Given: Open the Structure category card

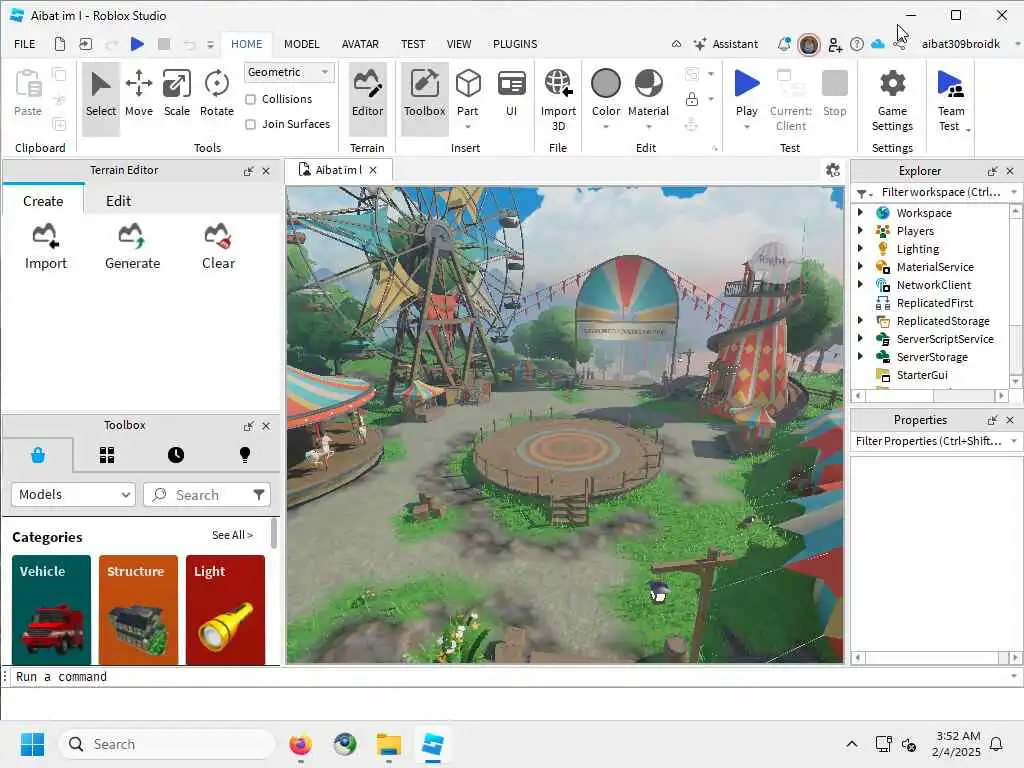Looking at the screenshot, I should point(138,610).
